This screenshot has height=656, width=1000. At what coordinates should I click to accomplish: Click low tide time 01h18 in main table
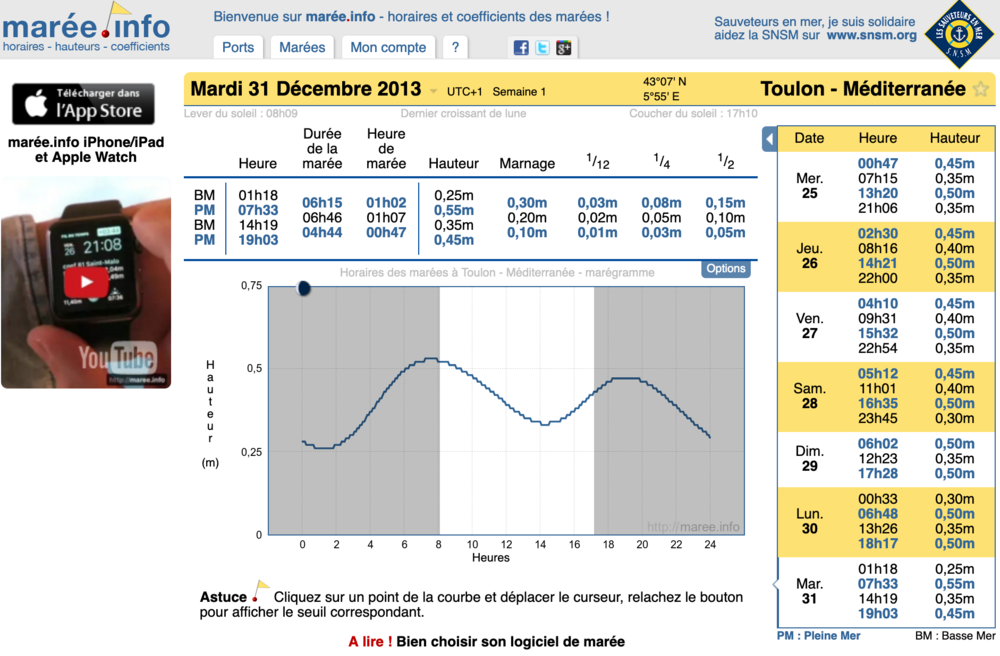tap(258, 196)
